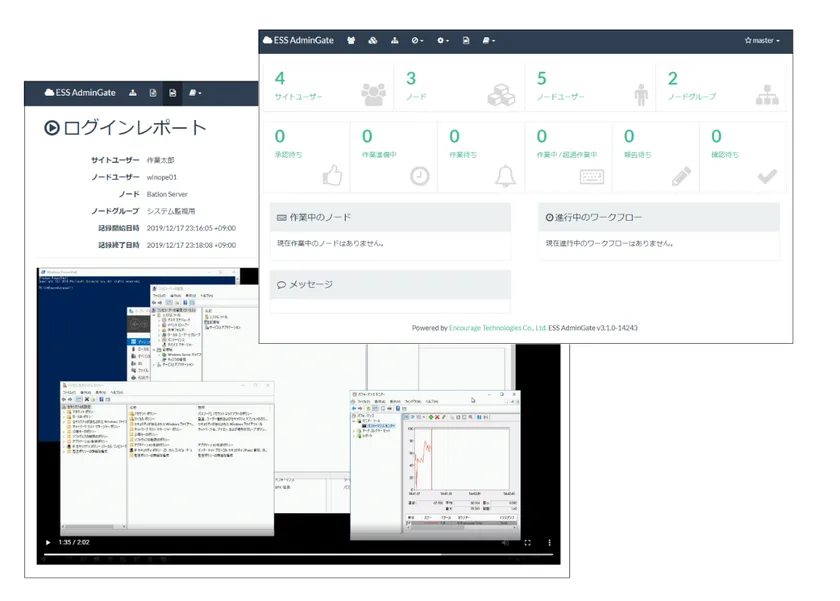This screenshot has width=840, height=601.
Task: Open the document report icon in dashboard navbar
Action: (x=466, y=41)
